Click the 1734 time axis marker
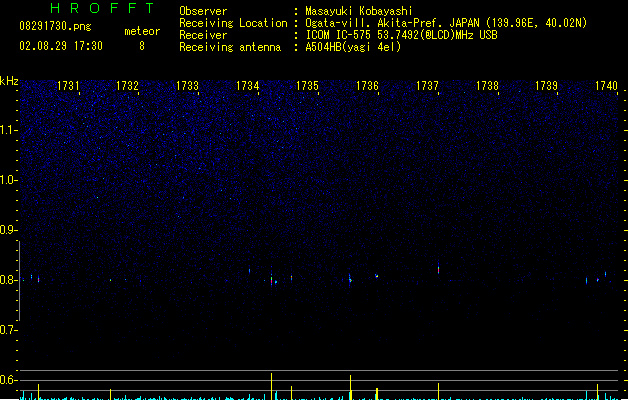Viewport: 629px width, 400px height. tap(248, 86)
